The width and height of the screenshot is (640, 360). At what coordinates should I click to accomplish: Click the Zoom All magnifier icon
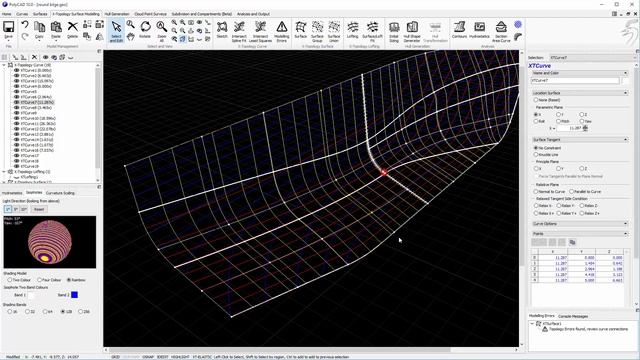(162, 27)
